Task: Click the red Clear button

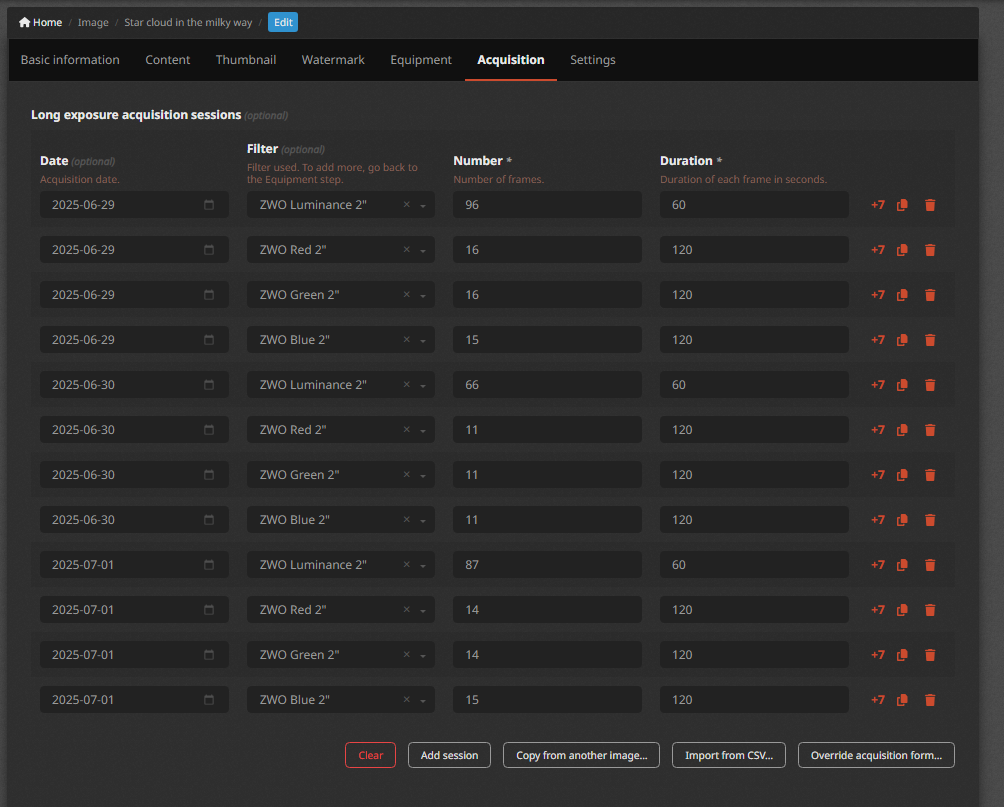Action: click(x=370, y=755)
